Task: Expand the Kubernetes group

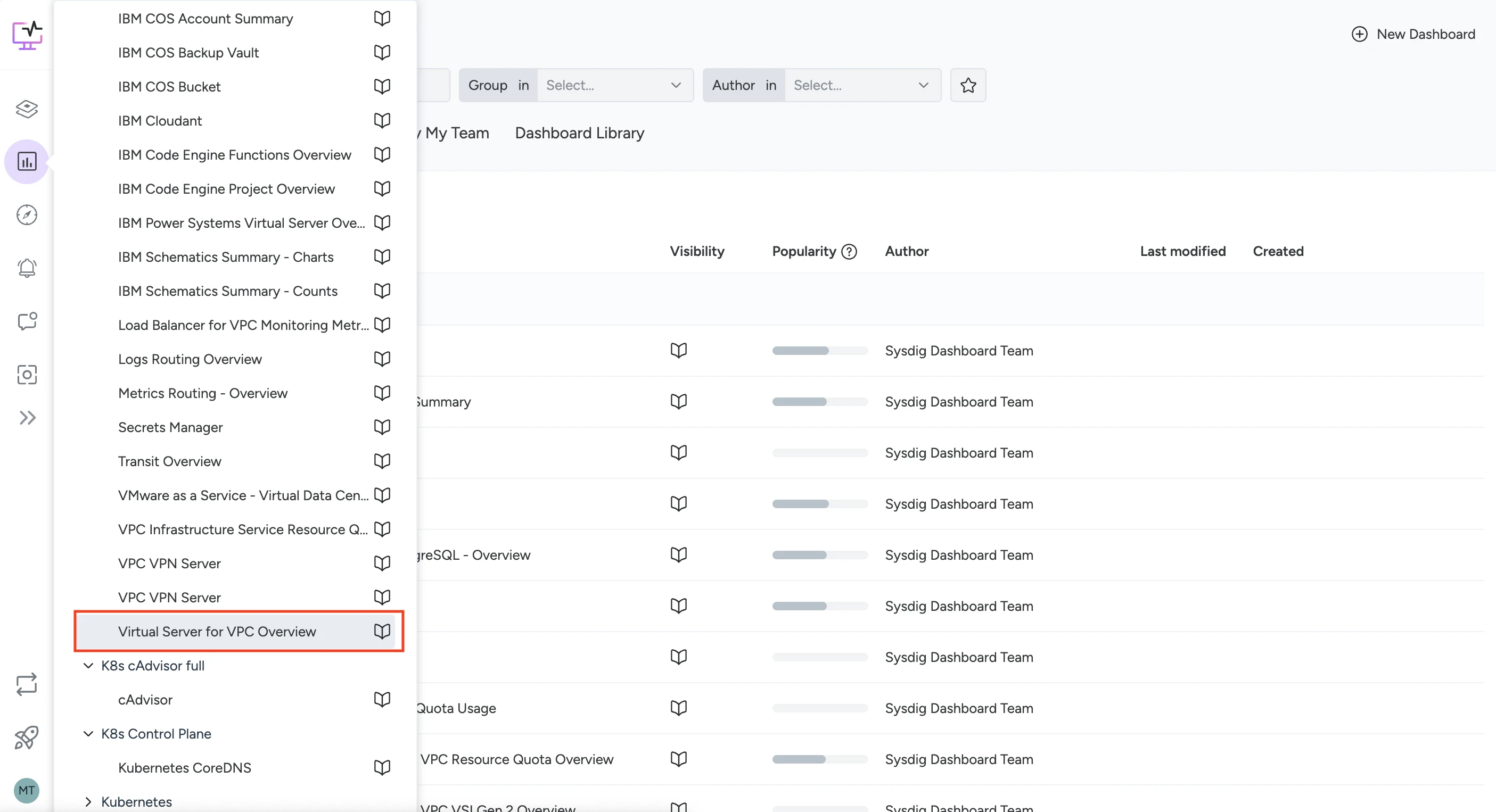Action: (88, 801)
